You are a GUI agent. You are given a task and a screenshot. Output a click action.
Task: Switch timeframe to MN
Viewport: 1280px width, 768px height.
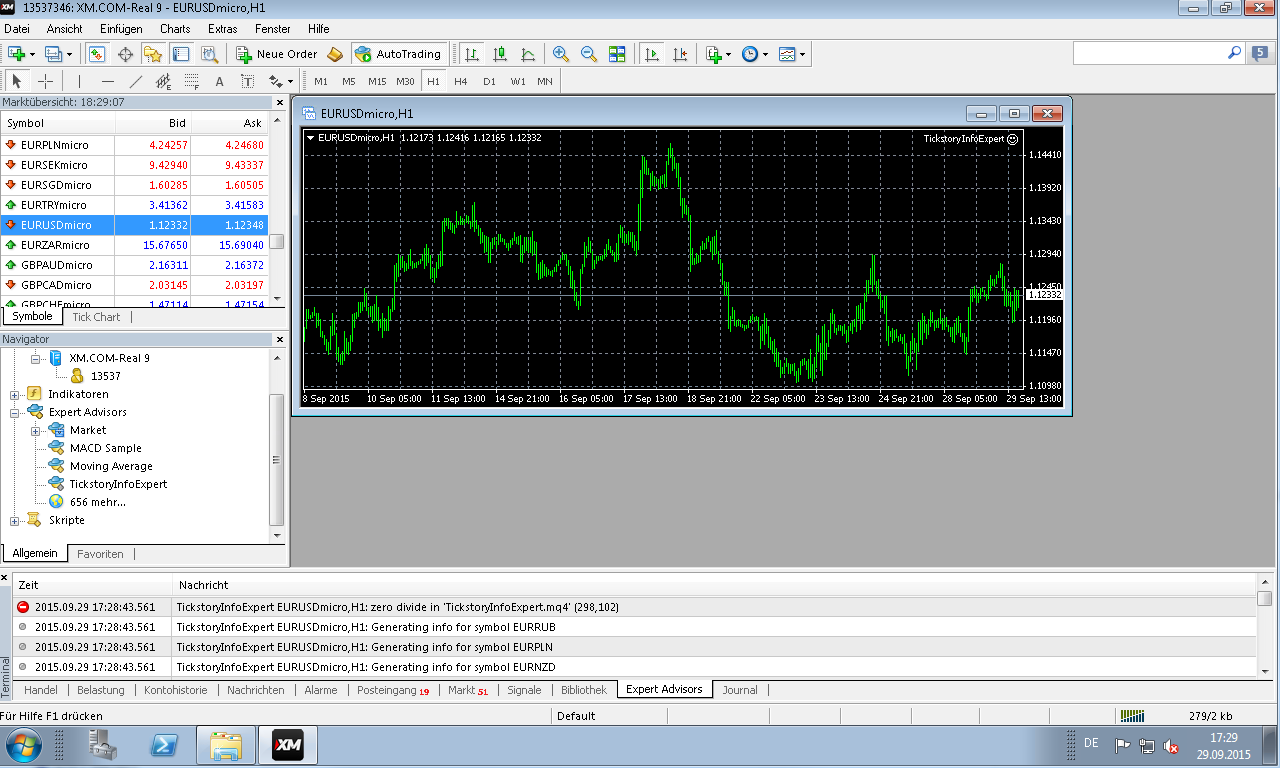tap(545, 81)
